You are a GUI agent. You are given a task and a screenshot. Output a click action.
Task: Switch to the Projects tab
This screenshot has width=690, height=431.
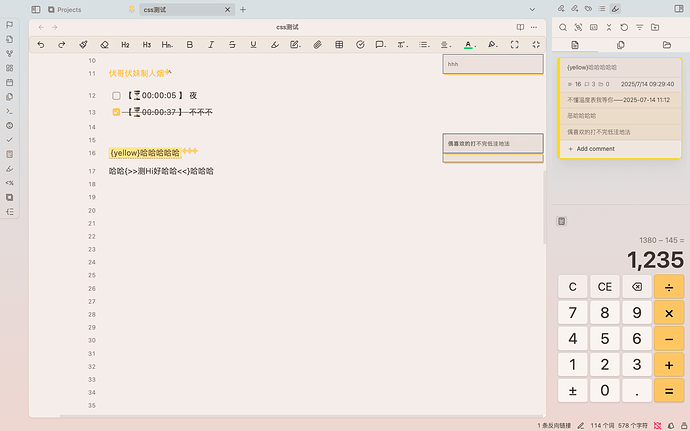tap(65, 9)
